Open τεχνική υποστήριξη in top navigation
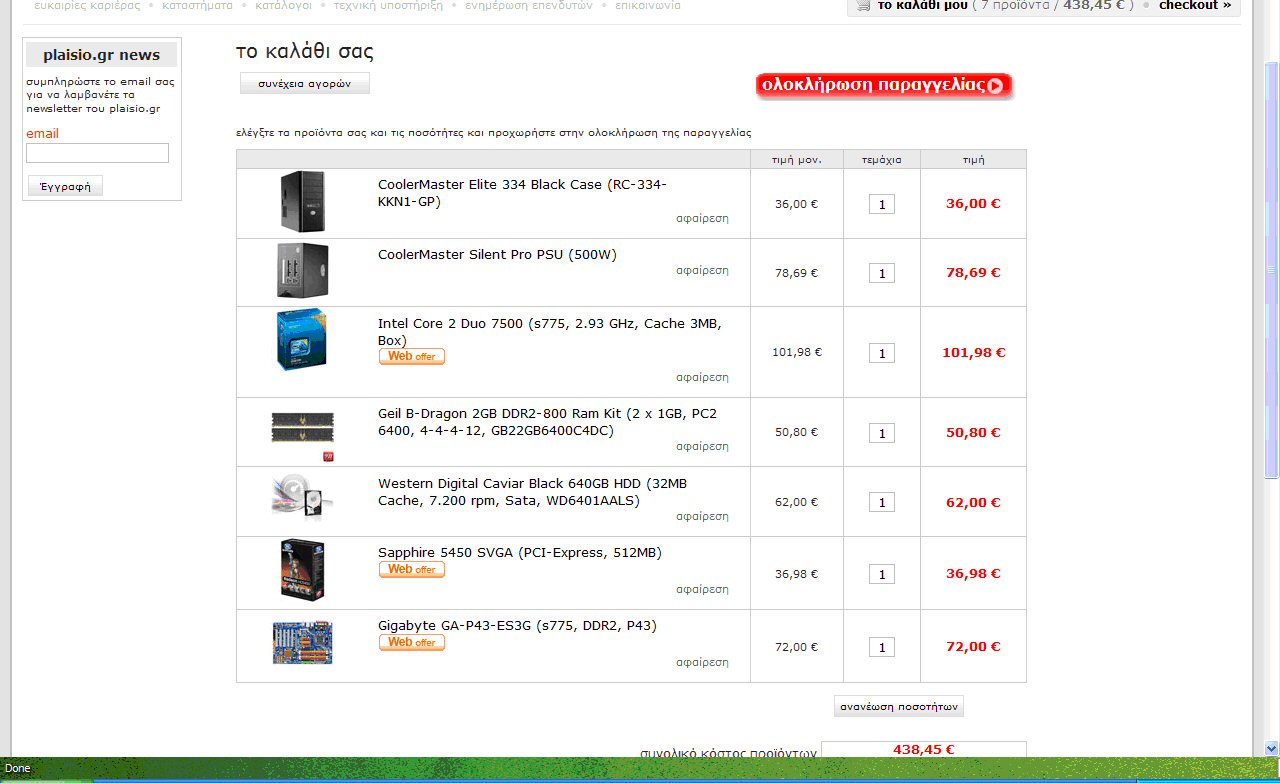Screen dimensions: 1280x783 coord(388,5)
